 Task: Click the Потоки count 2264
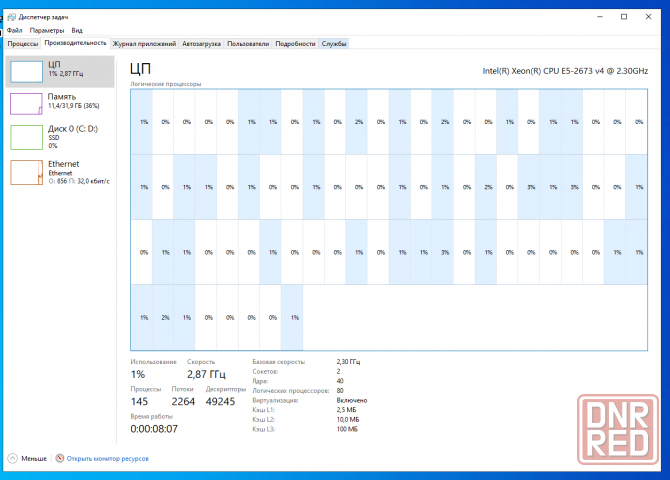click(183, 401)
